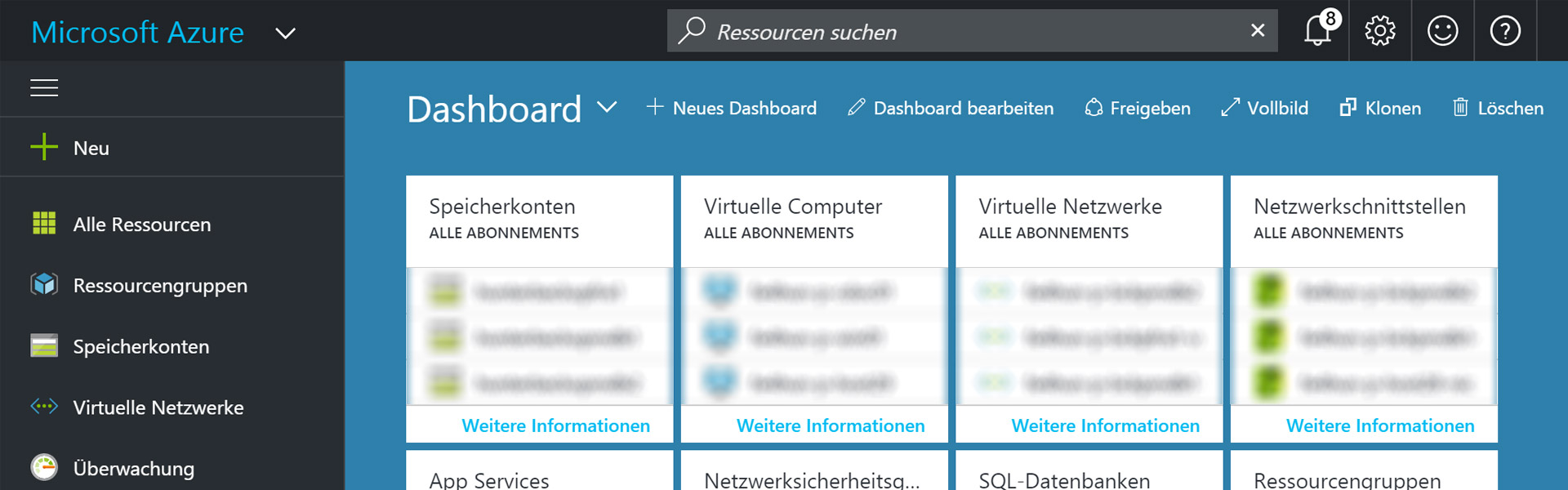Click the feedback smiley icon

pyautogui.click(x=1442, y=31)
